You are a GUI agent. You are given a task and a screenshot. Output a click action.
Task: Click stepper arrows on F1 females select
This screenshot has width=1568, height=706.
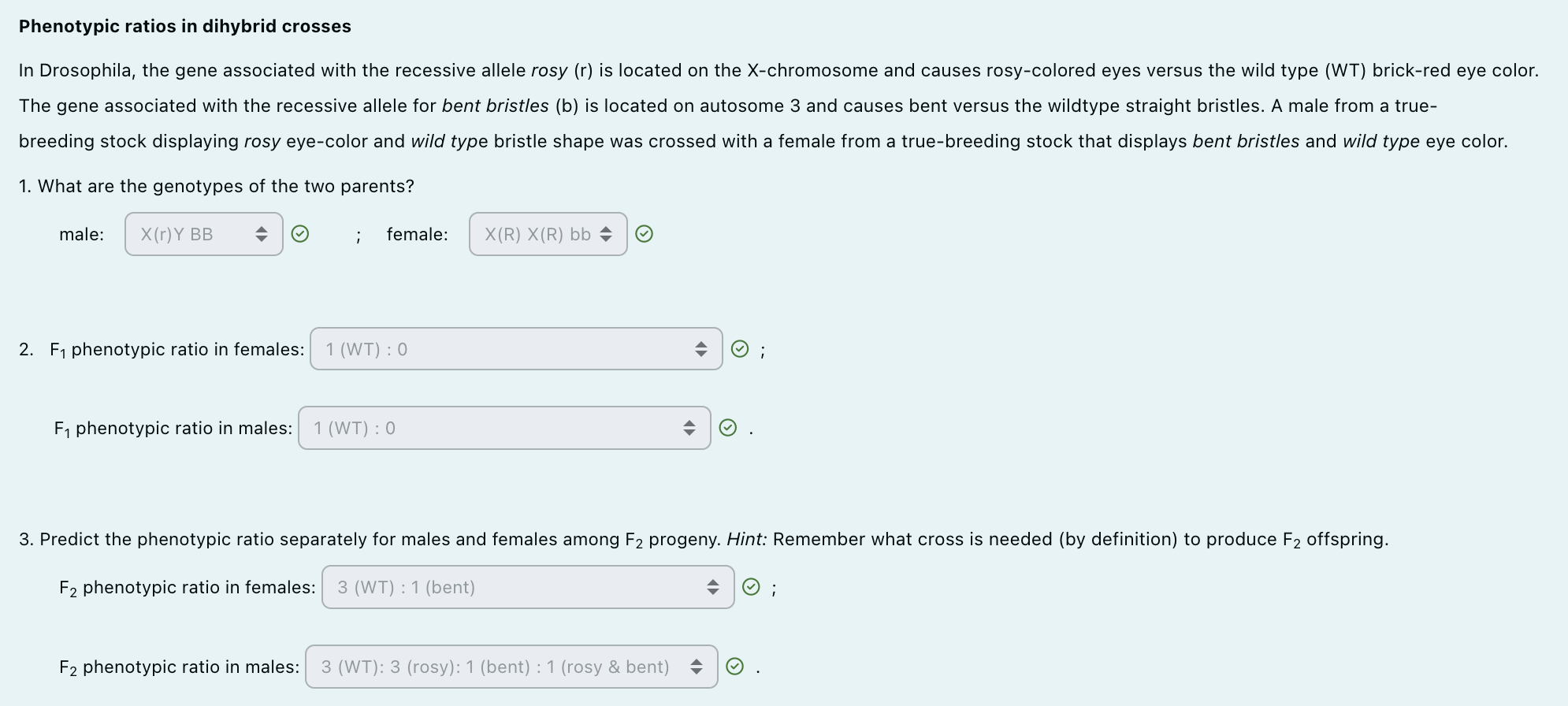coord(701,349)
